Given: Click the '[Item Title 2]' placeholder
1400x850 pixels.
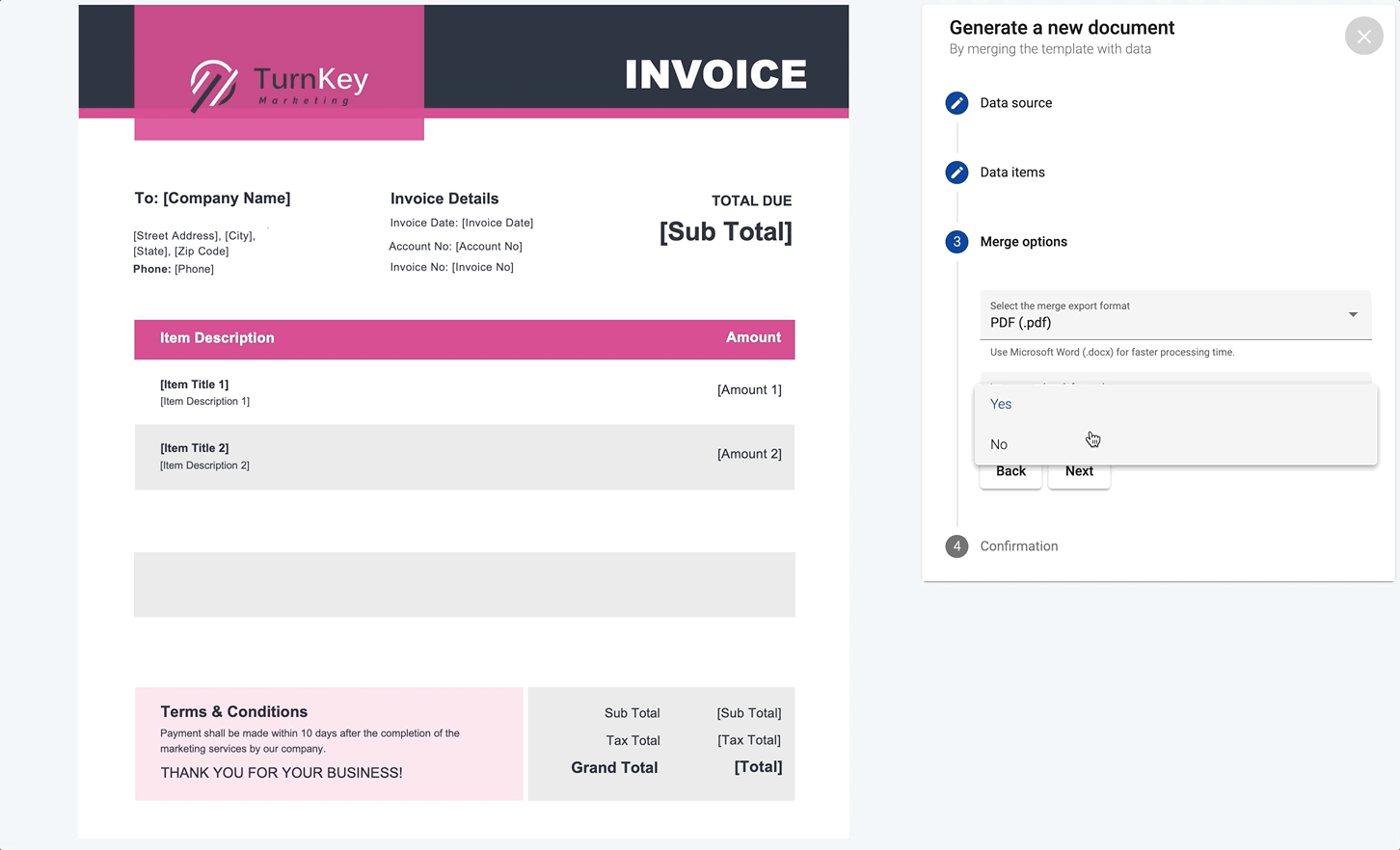Looking at the screenshot, I should click(x=194, y=448).
